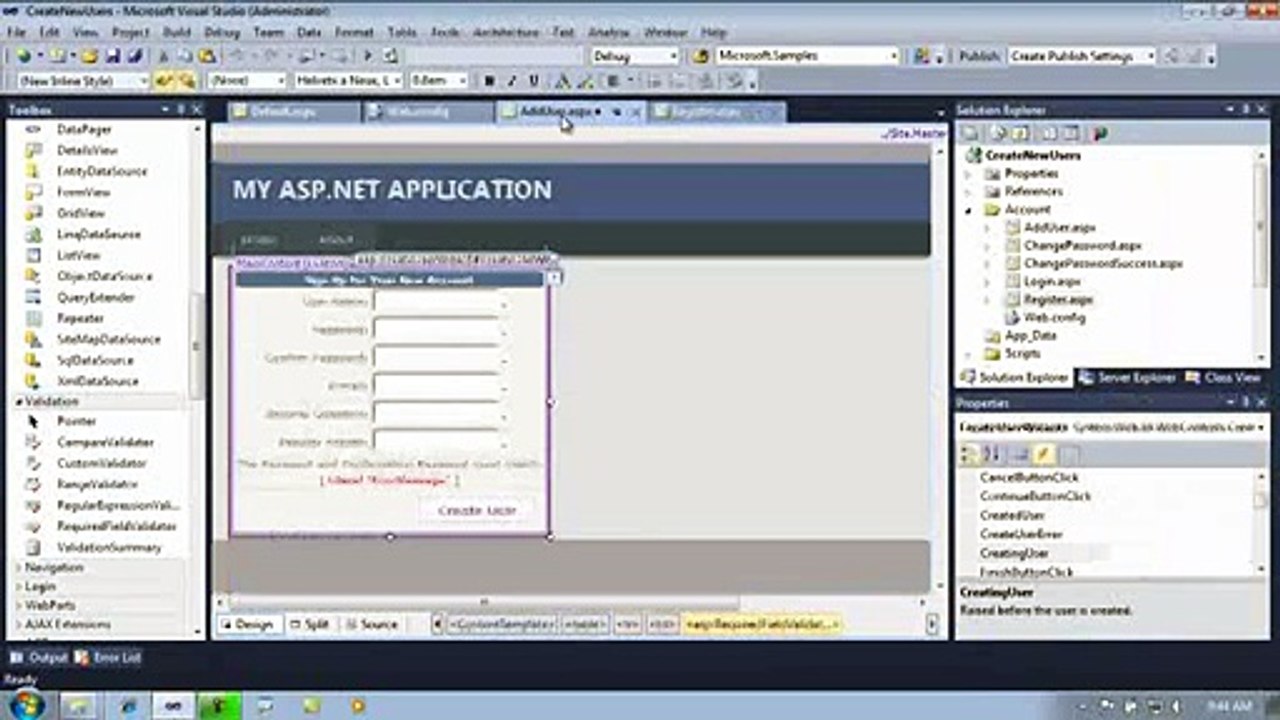Select the EntityDataSource toolbox control
This screenshot has width=1280, height=720.
click(x=102, y=171)
